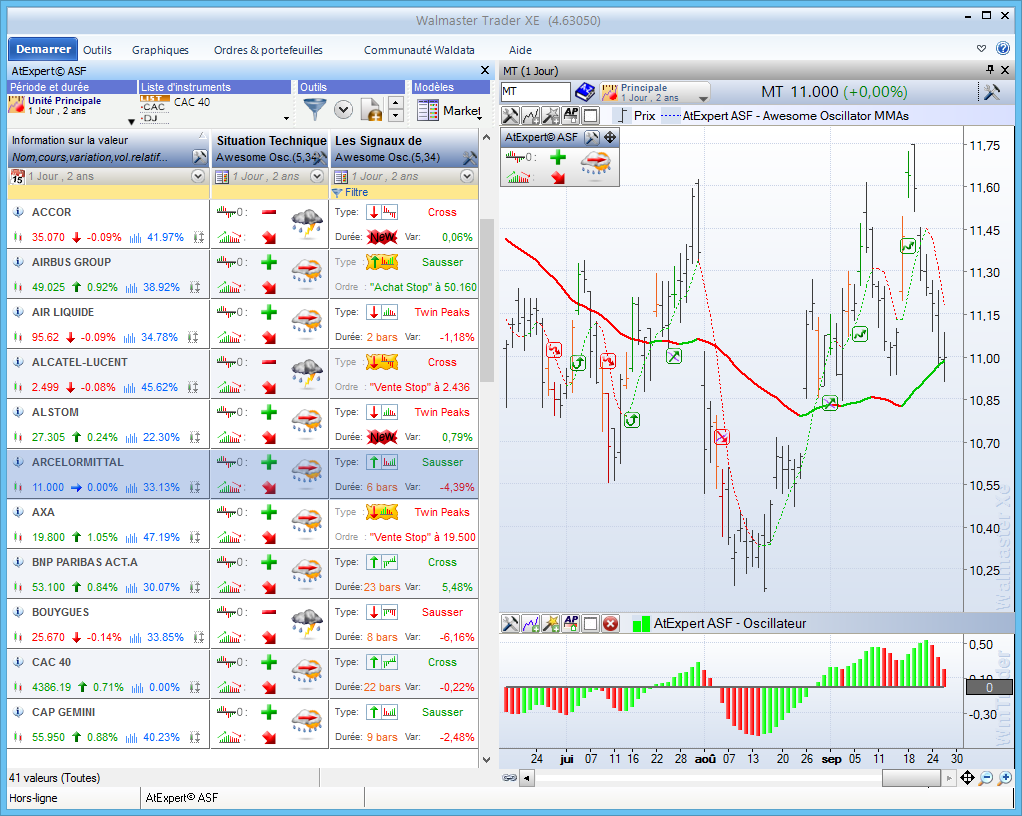Screen dimensions: 1022x816
Task: Open the blue help question mark icon
Action: [1002, 48]
